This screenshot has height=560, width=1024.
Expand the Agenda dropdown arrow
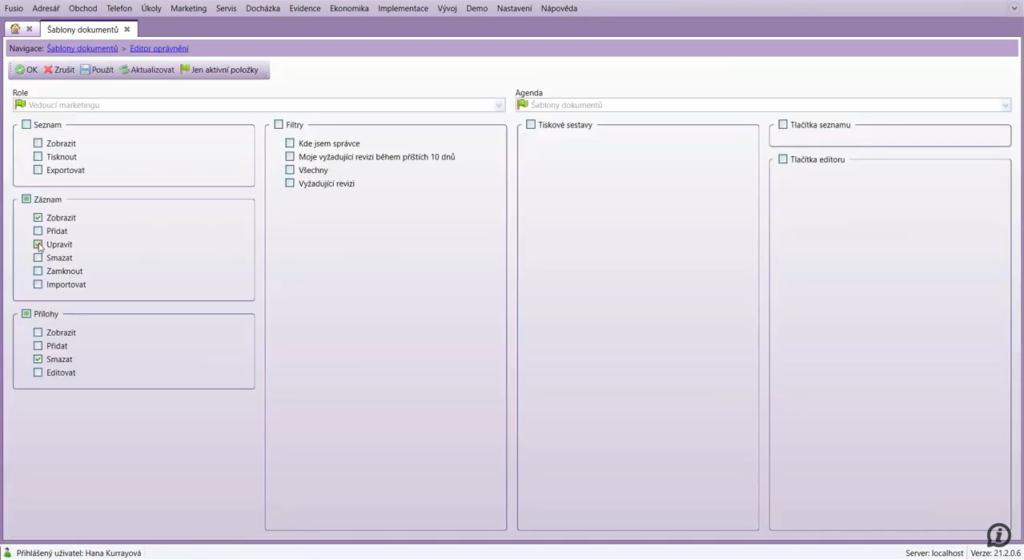(1005, 105)
